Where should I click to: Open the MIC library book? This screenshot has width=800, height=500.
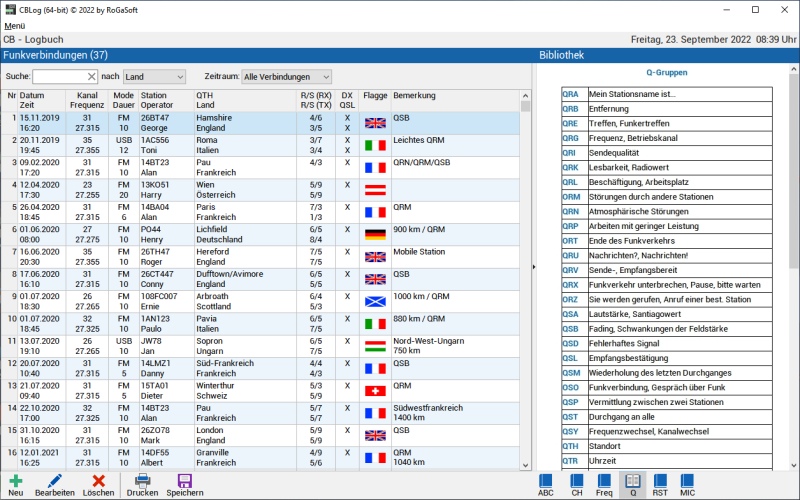[688, 482]
